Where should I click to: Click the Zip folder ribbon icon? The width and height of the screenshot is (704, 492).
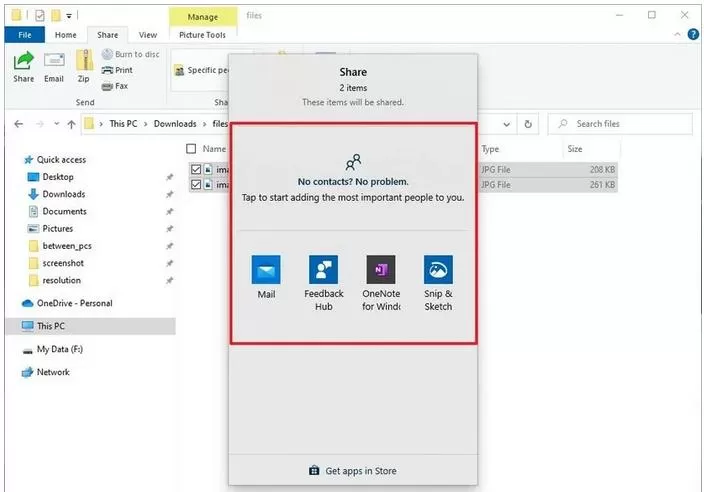[84, 60]
